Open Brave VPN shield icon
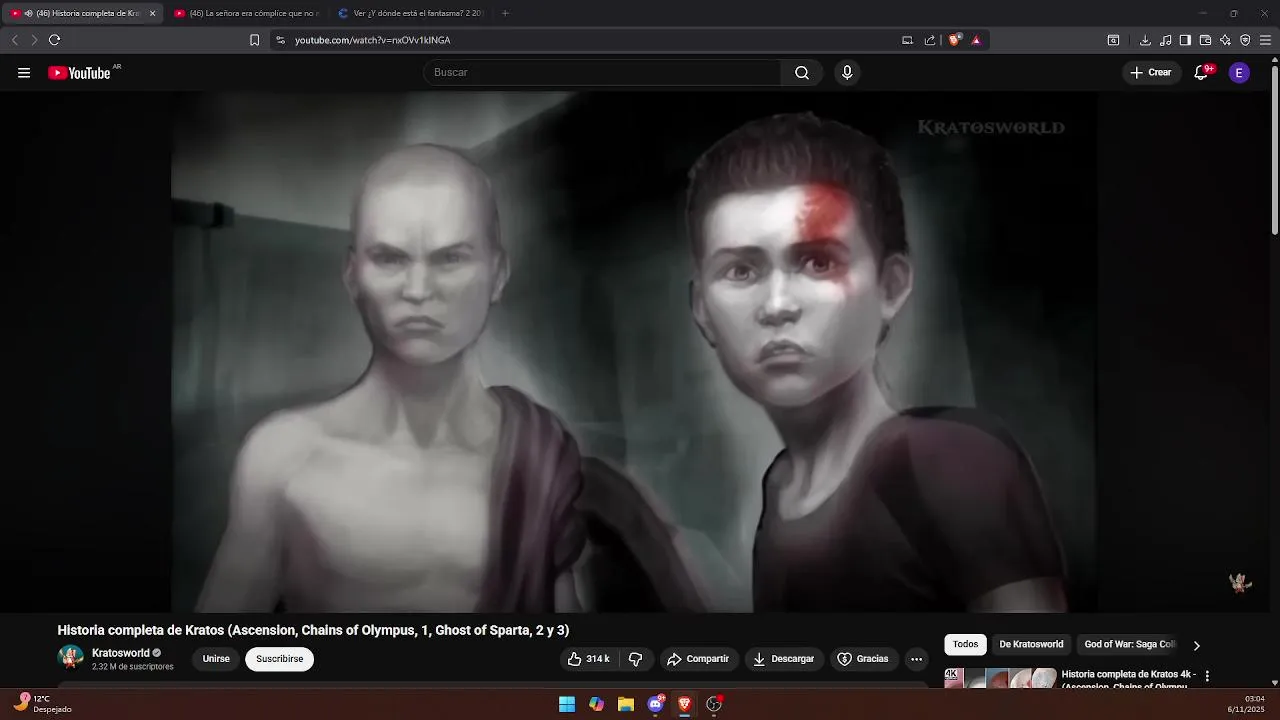Viewport: 1280px width, 720px height. click(1245, 40)
